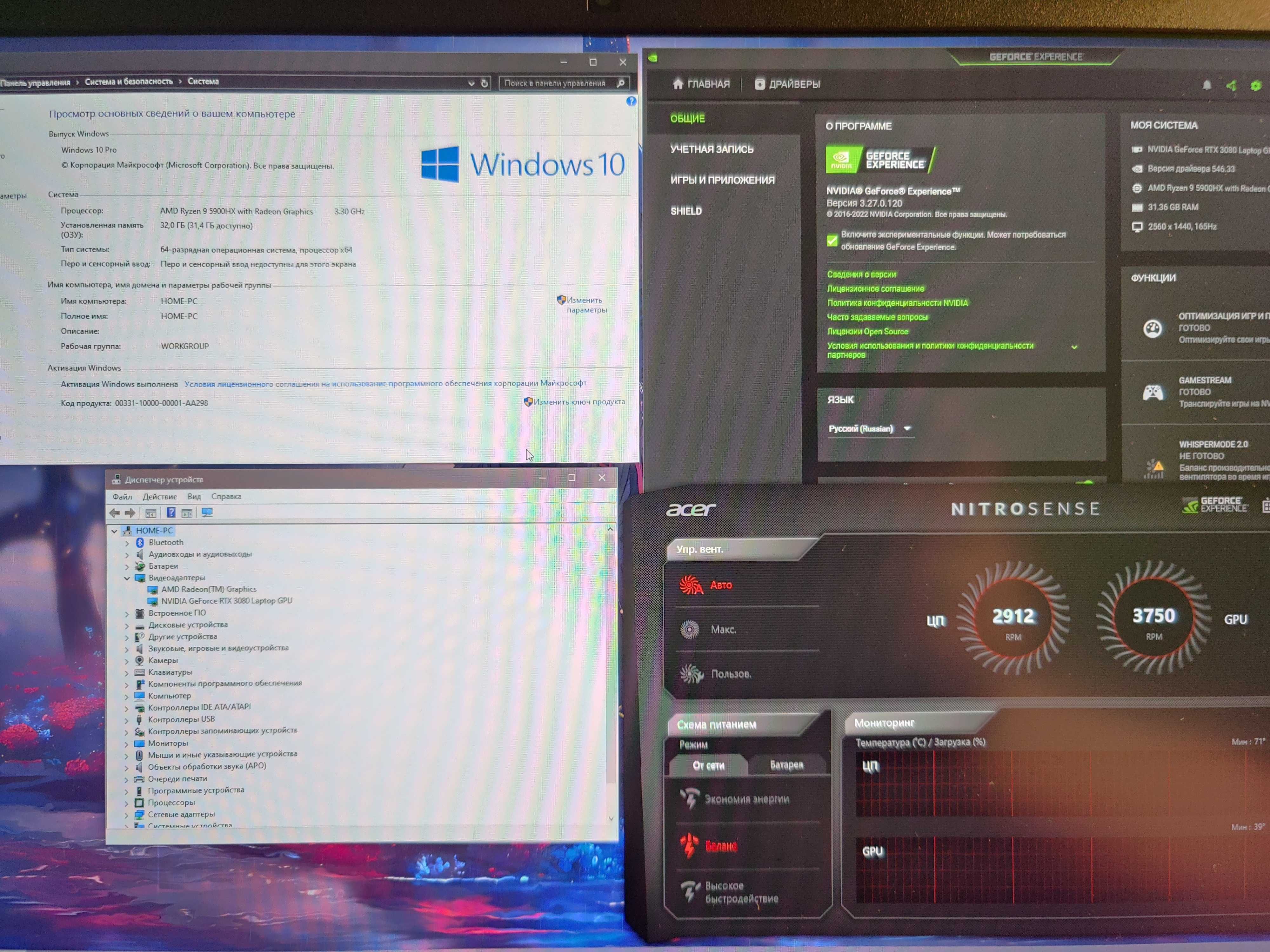Expand the Батареи tree node
The image size is (1270, 952).
click(127, 566)
